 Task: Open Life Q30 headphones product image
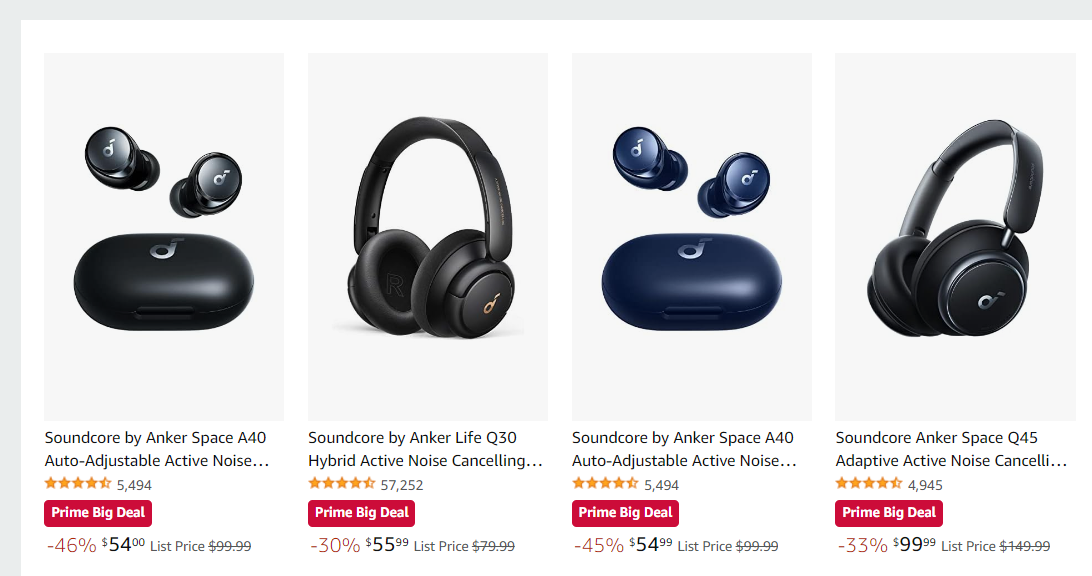coord(428,237)
